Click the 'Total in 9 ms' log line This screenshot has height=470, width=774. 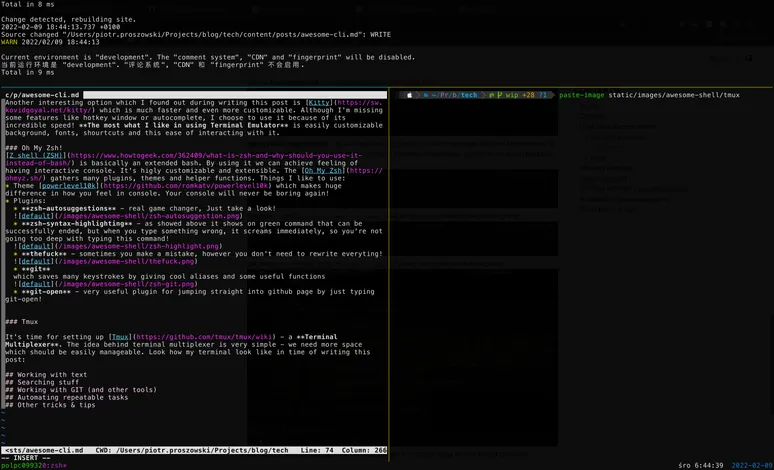(x=28, y=72)
